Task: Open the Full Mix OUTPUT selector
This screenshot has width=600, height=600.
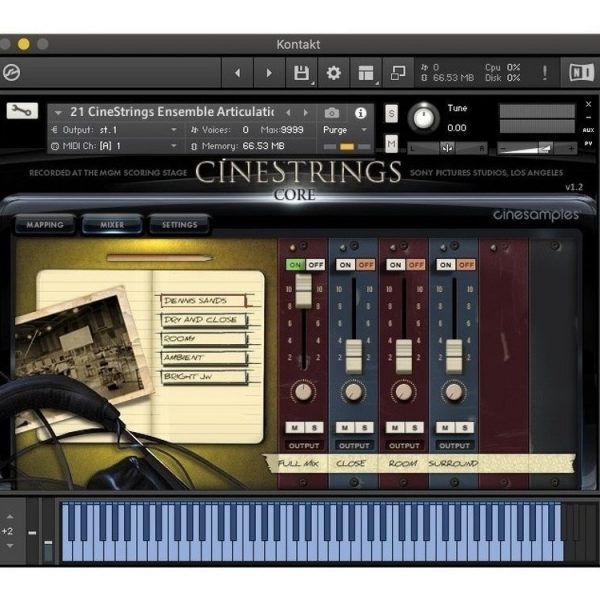Action: tap(304, 445)
